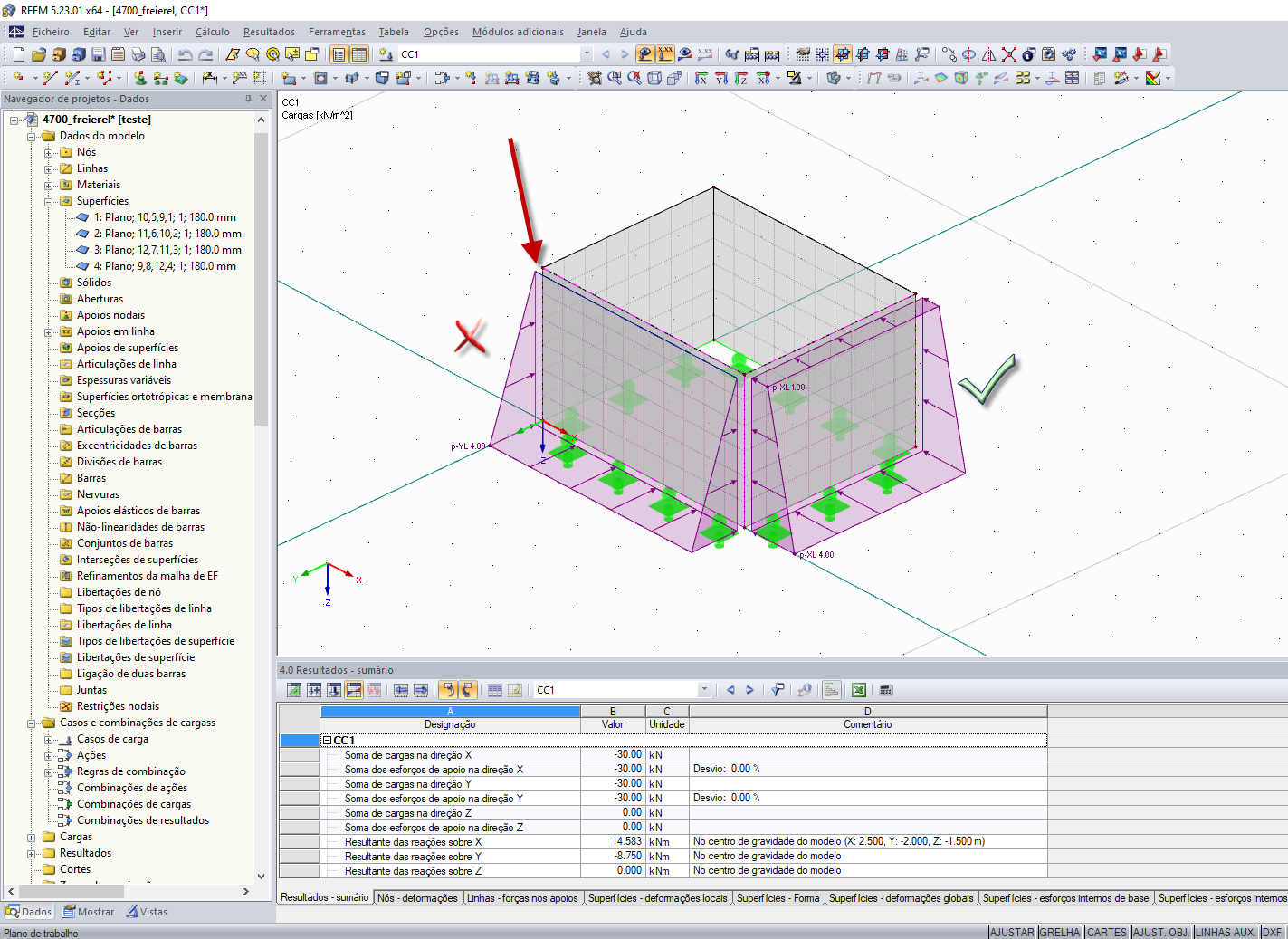Click the Undo arrow icon
1288x939 pixels.
(185, 54)
